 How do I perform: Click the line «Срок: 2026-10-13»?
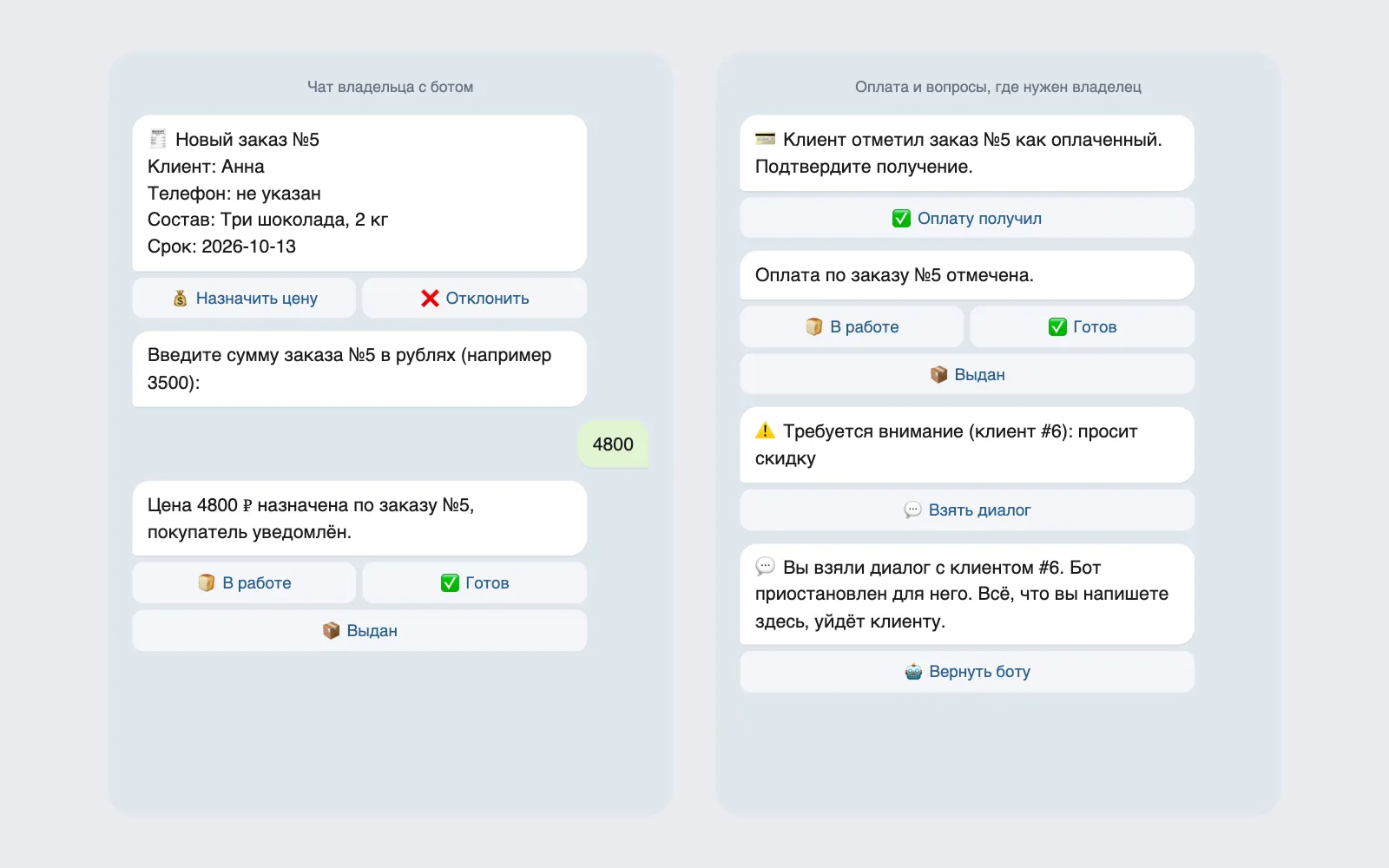coord(221,247)
